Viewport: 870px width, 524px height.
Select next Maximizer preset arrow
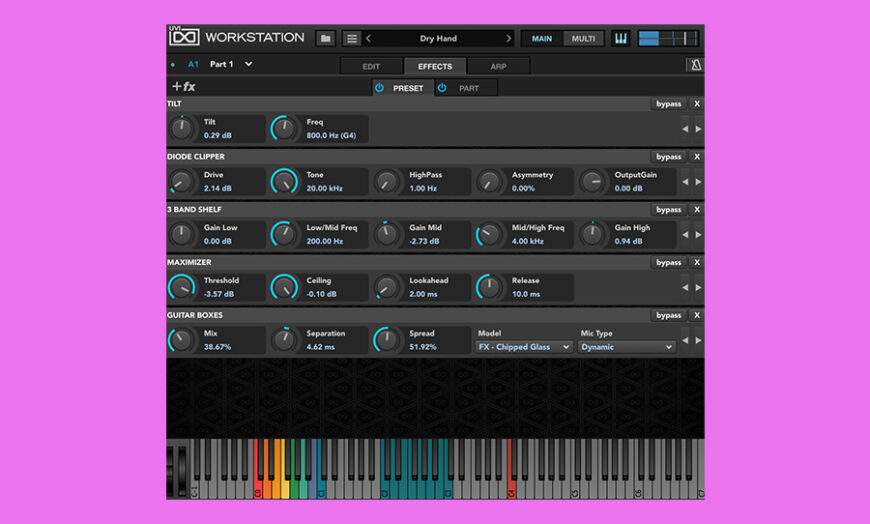coord(698,288)
